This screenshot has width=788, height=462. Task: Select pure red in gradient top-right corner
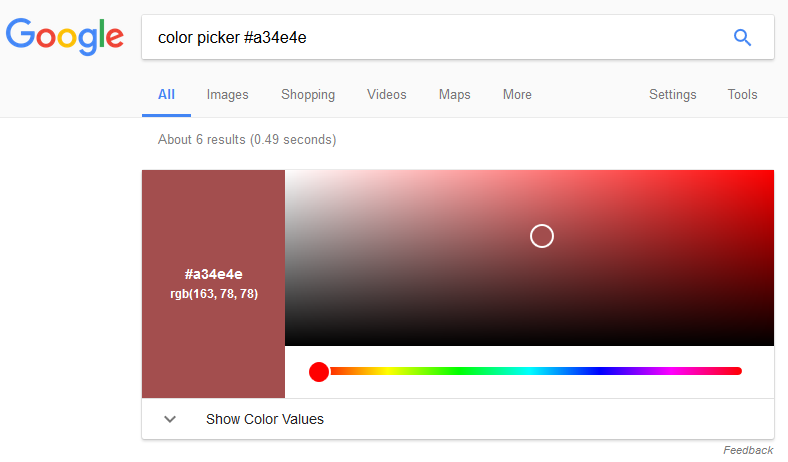click(771, 172)
